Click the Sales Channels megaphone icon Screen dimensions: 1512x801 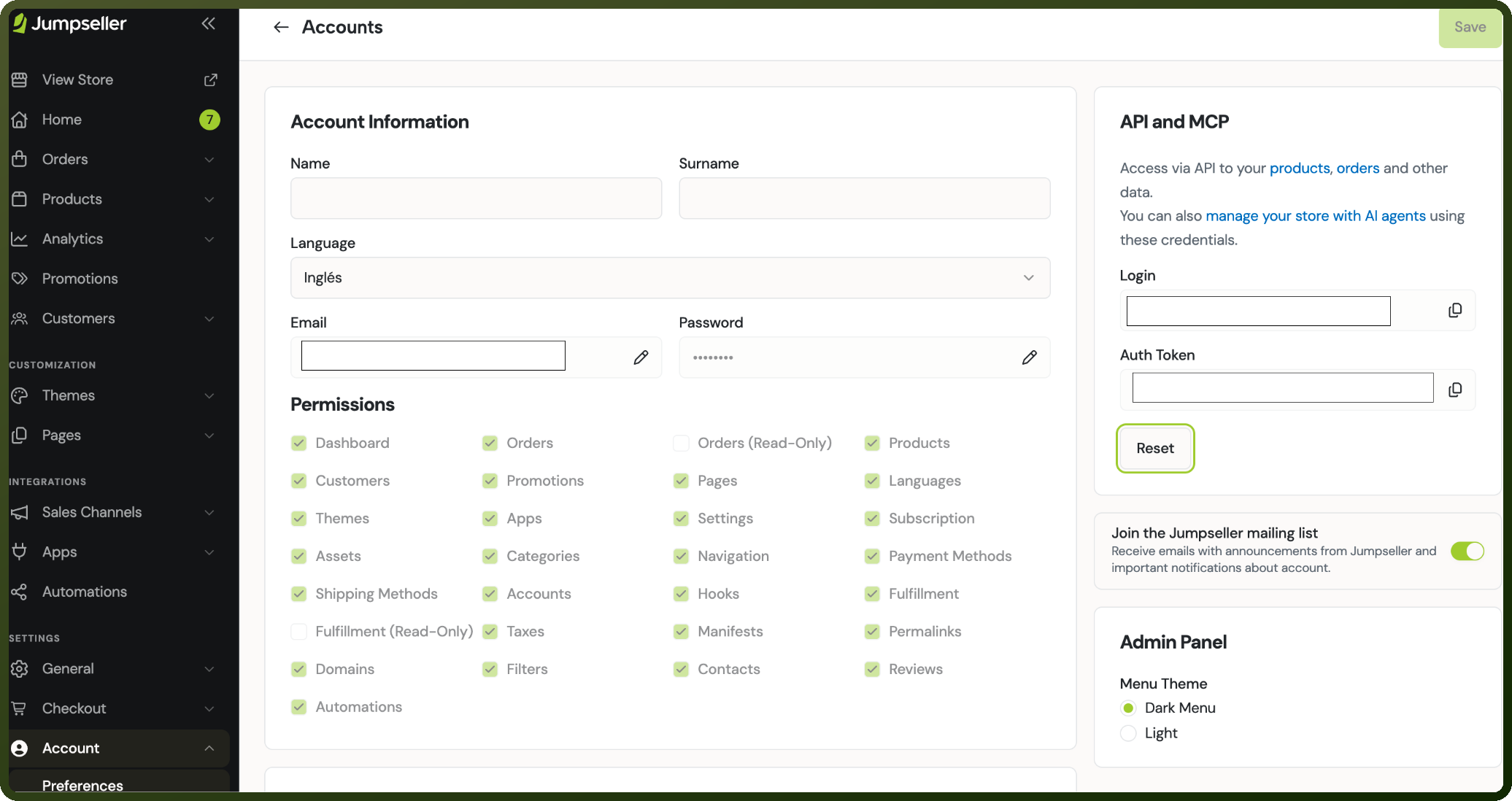pyautogui.click(x=20, y=512)
